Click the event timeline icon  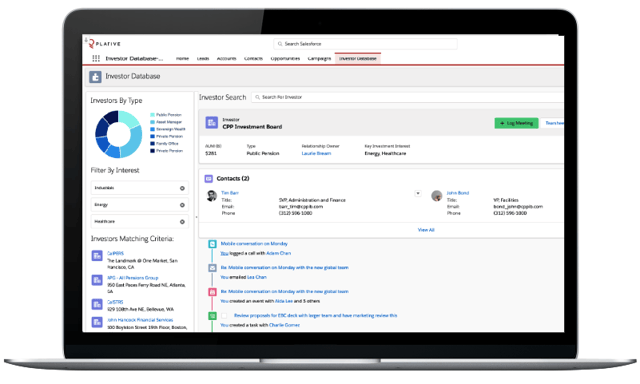pos(212,292)
